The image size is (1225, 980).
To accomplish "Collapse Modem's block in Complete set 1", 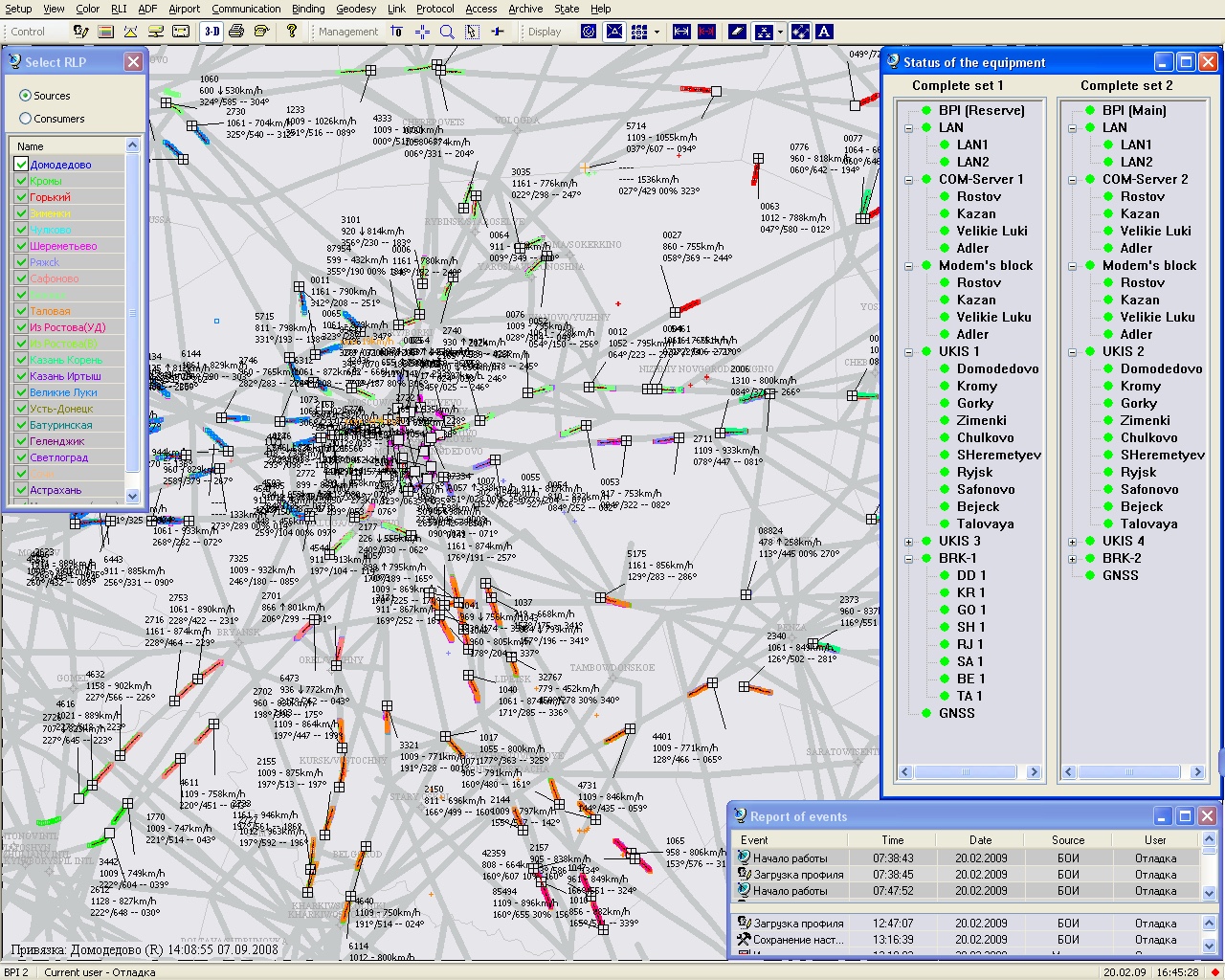I will click(x=908, y=265).
